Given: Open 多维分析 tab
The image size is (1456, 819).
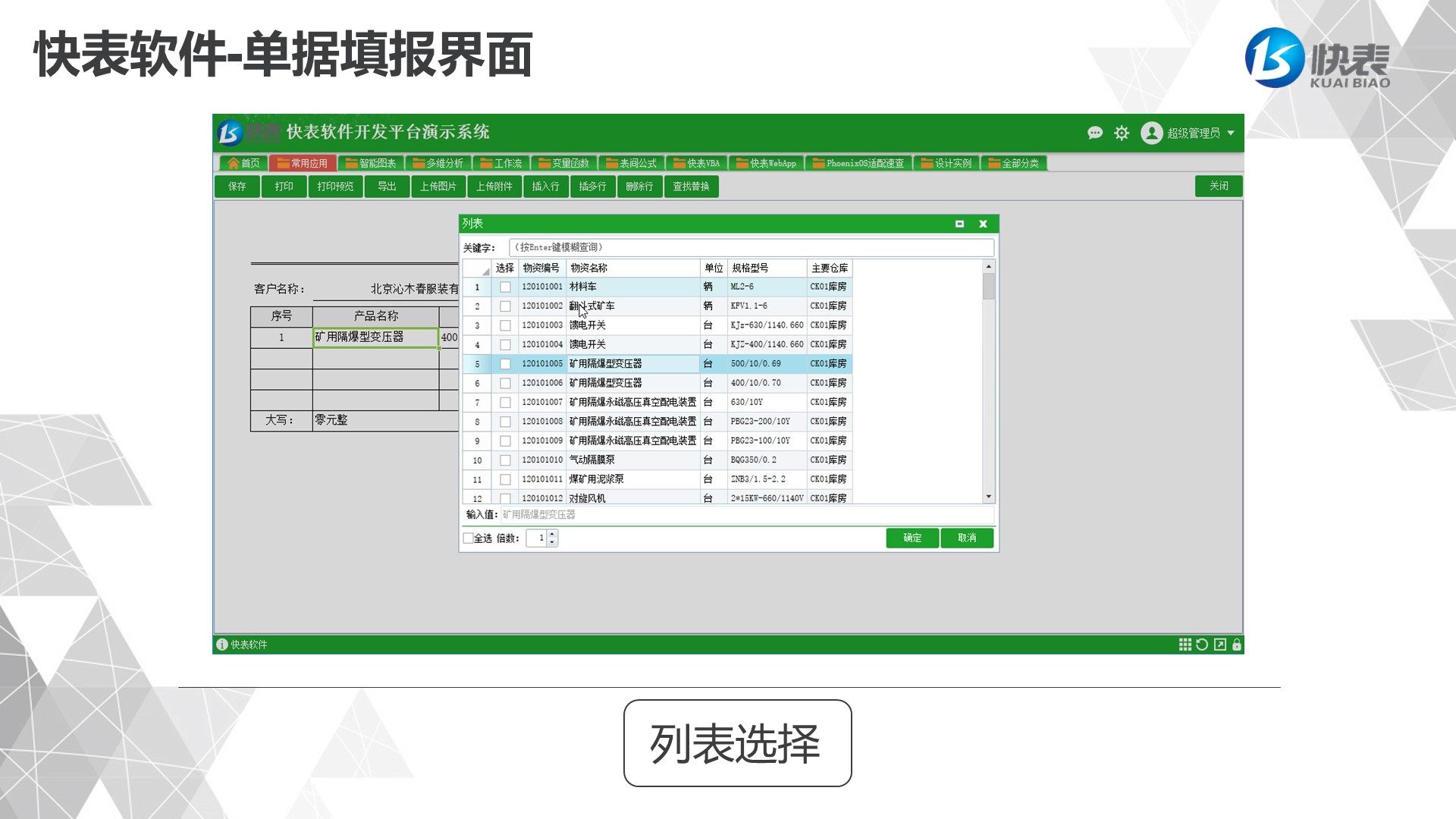Looking at the screenshot, I should [438, 163].
